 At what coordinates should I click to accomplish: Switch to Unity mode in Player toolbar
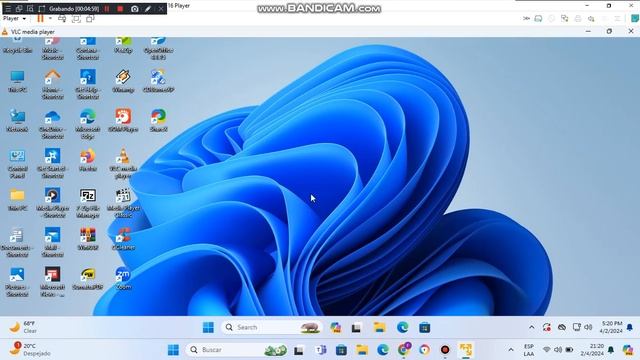point(90,19)
